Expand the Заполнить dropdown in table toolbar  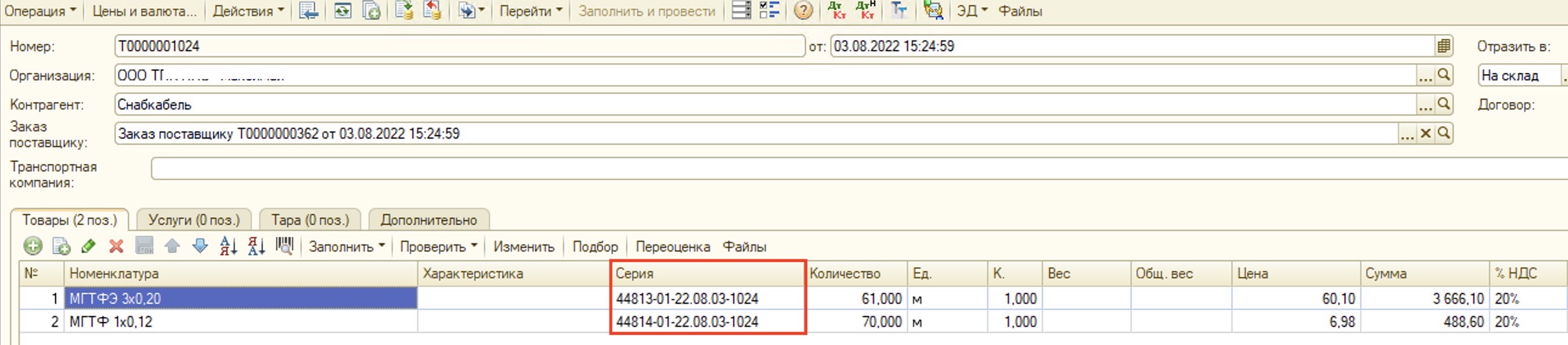tap(347, 247)
